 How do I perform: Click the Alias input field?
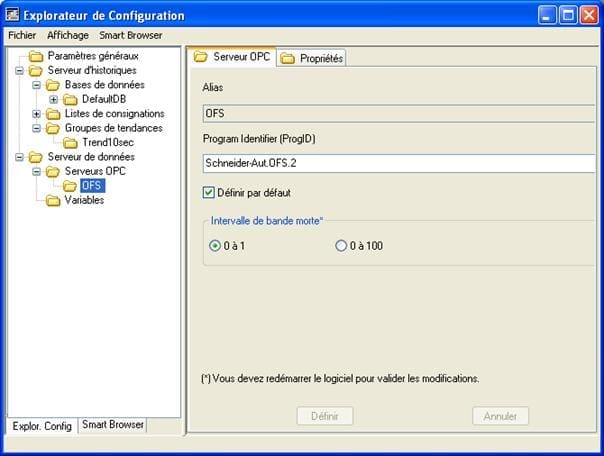(x=399, y=114)
